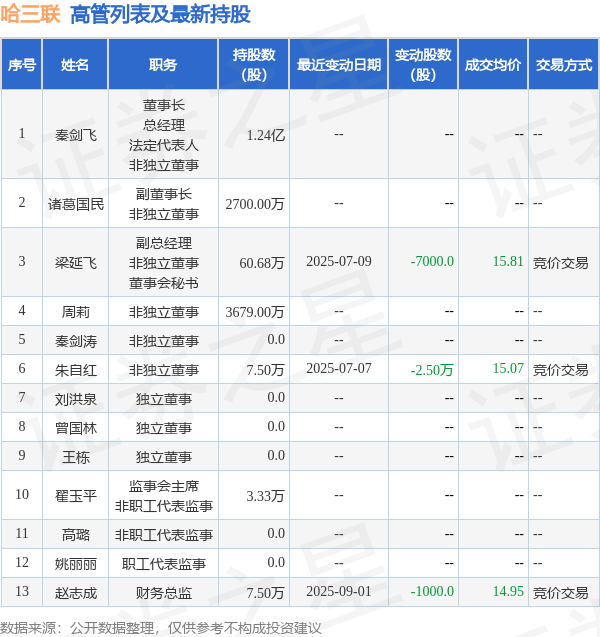The width and height of the screenshot is (600, 637).
Task: Click the 副董事长 position text
Action: click(x=164, y=194)
